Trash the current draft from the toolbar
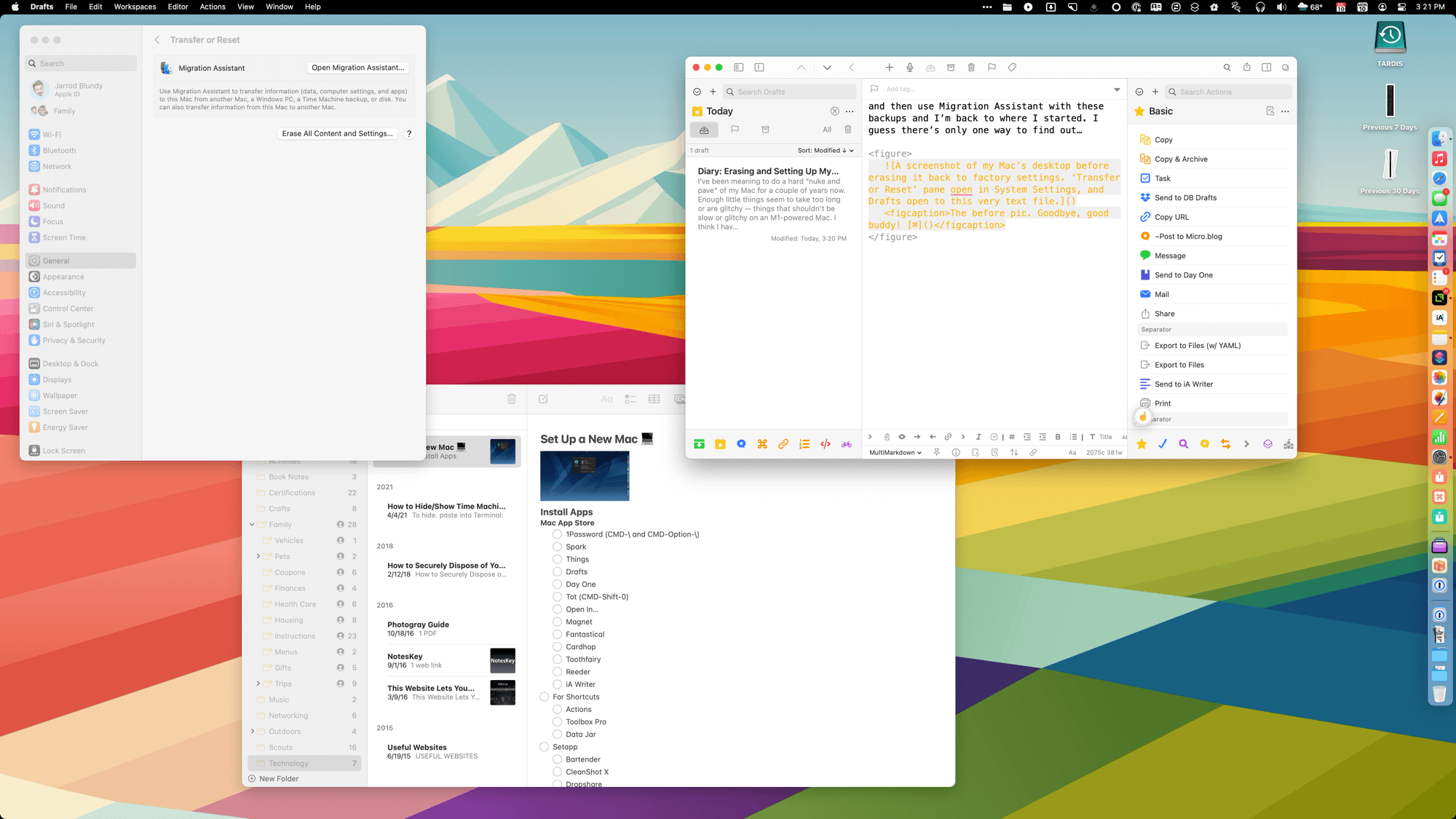The height and width of the screenshot is (819, 1456). point(971,67)
